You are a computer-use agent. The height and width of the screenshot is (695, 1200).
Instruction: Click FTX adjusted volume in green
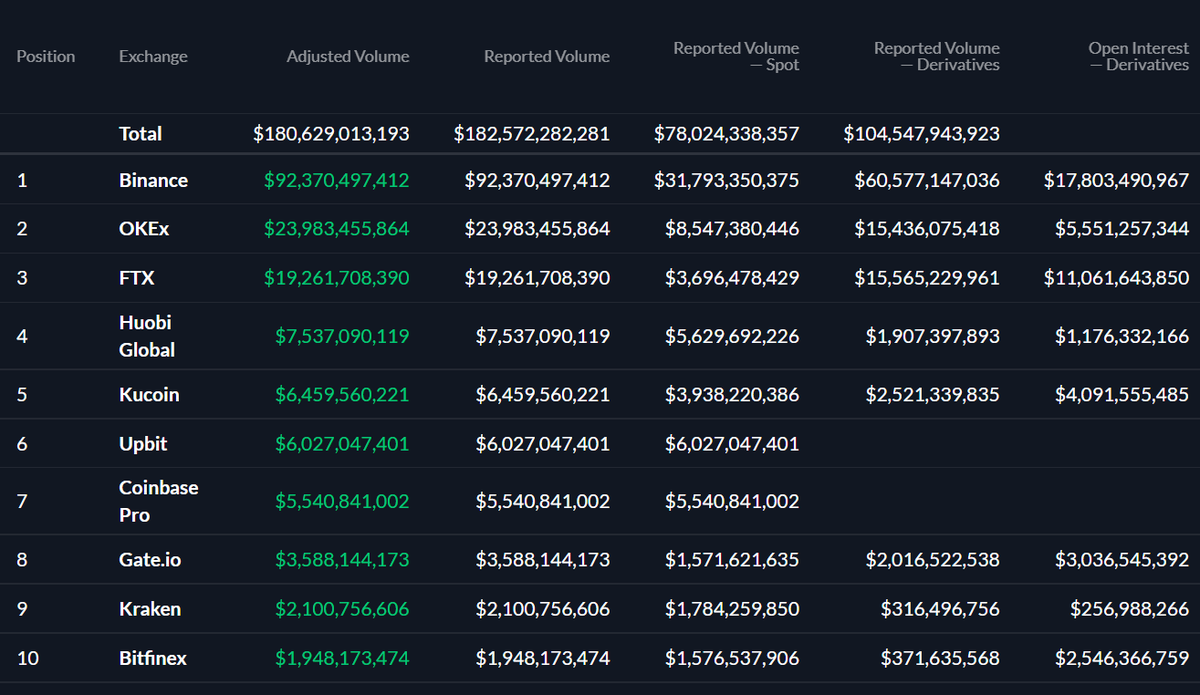pyautogui.click(x=337, y=278)
